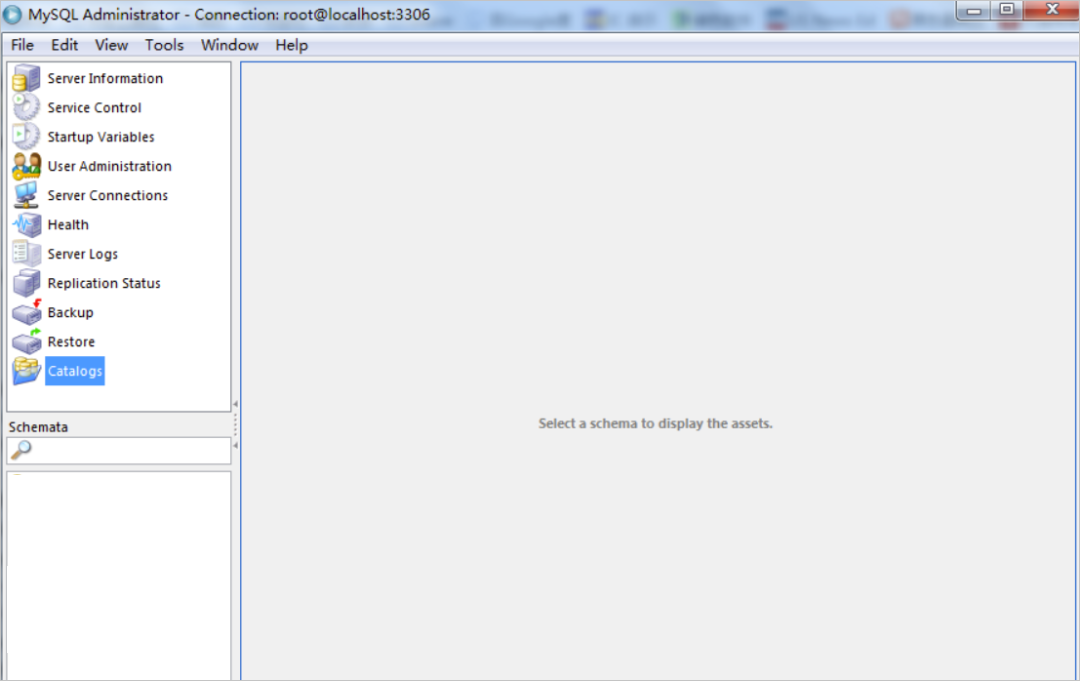Viewport: 1080px width, 681px height.
Task: Open the User Administration label
Action: point(110,166)
